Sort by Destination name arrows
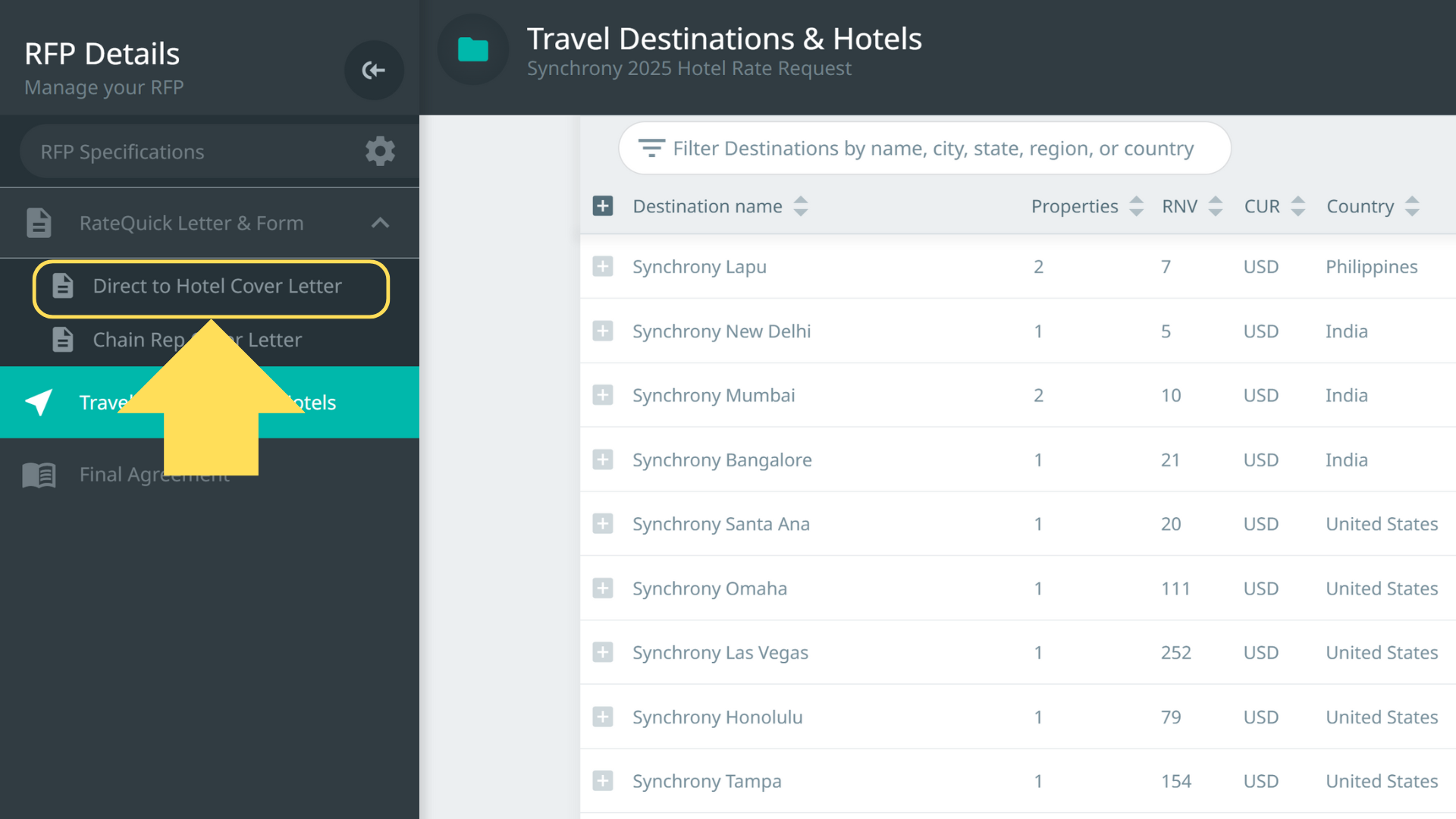The image size is (1456, 819). 801,206
